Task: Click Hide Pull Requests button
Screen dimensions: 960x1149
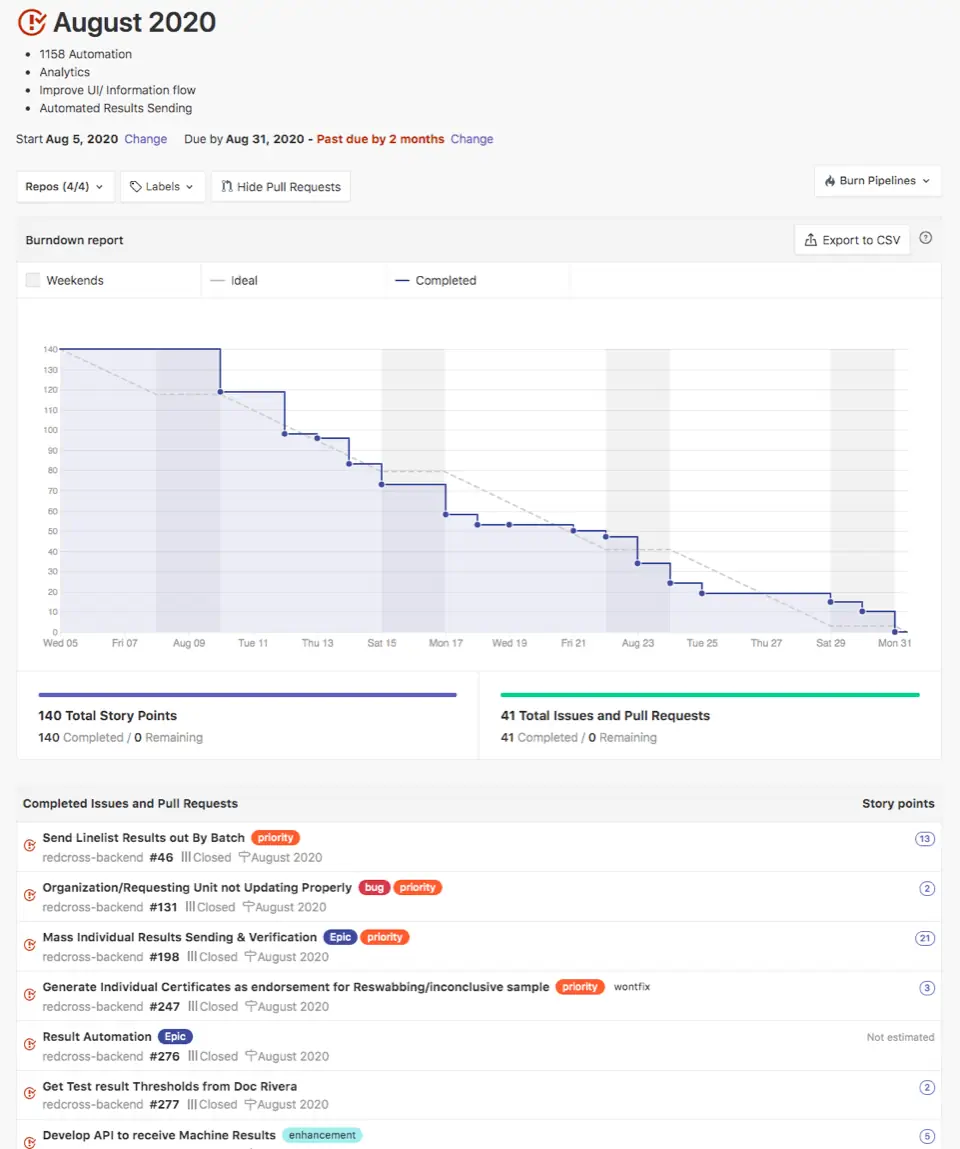Action: click(x=281, y=187)
